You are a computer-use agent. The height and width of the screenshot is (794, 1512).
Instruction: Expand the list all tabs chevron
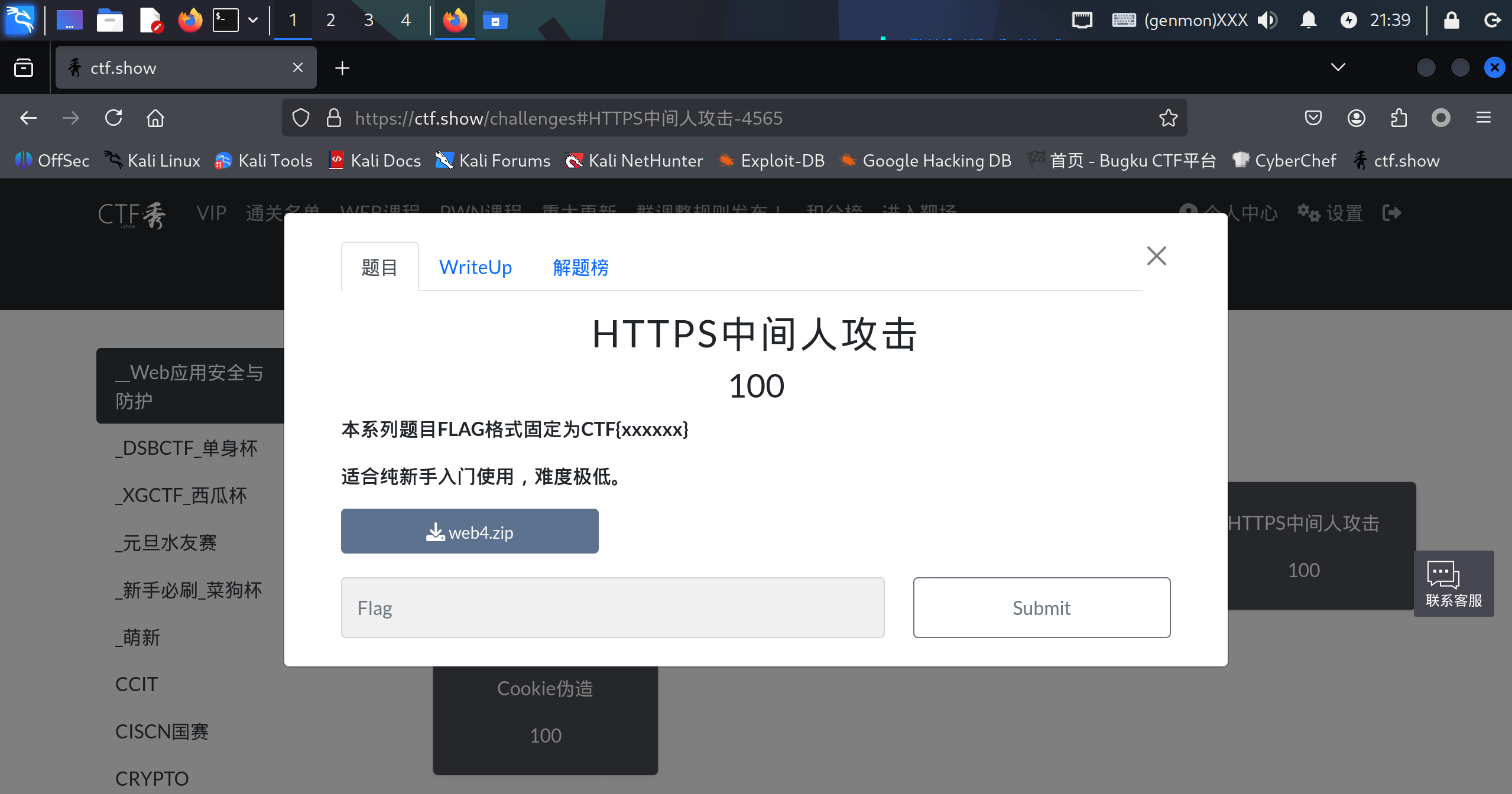click(1338, 67)
